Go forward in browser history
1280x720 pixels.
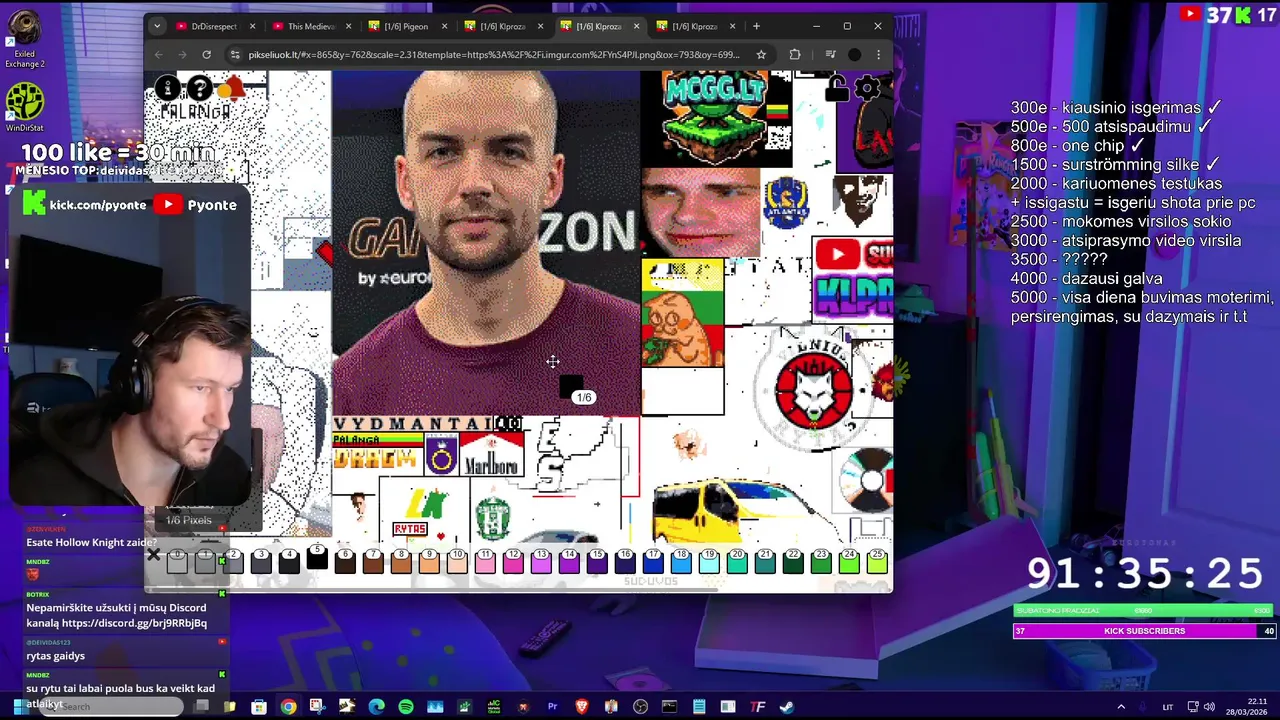[x=182, y=54]
